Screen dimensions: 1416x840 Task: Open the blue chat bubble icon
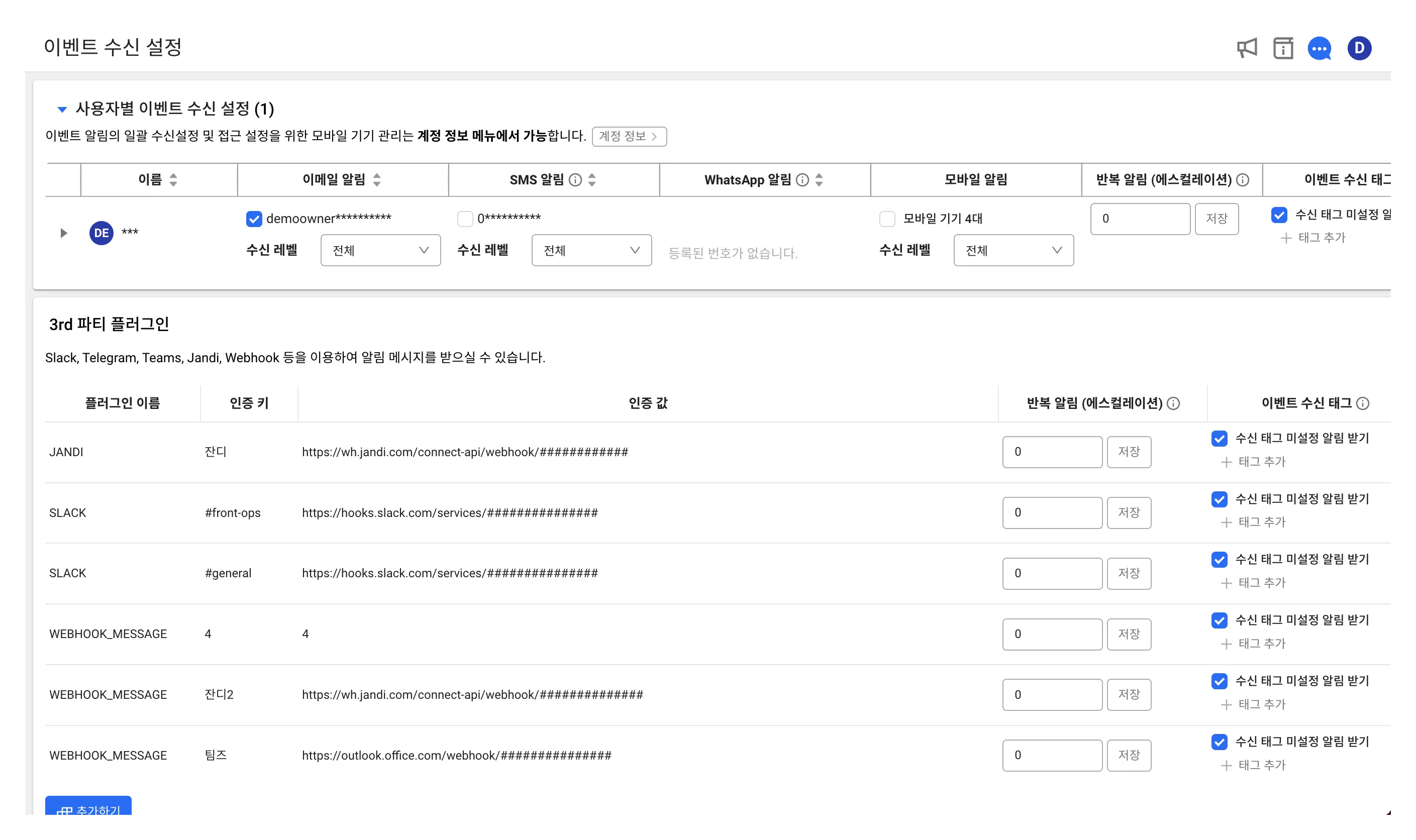(1319, 48)
